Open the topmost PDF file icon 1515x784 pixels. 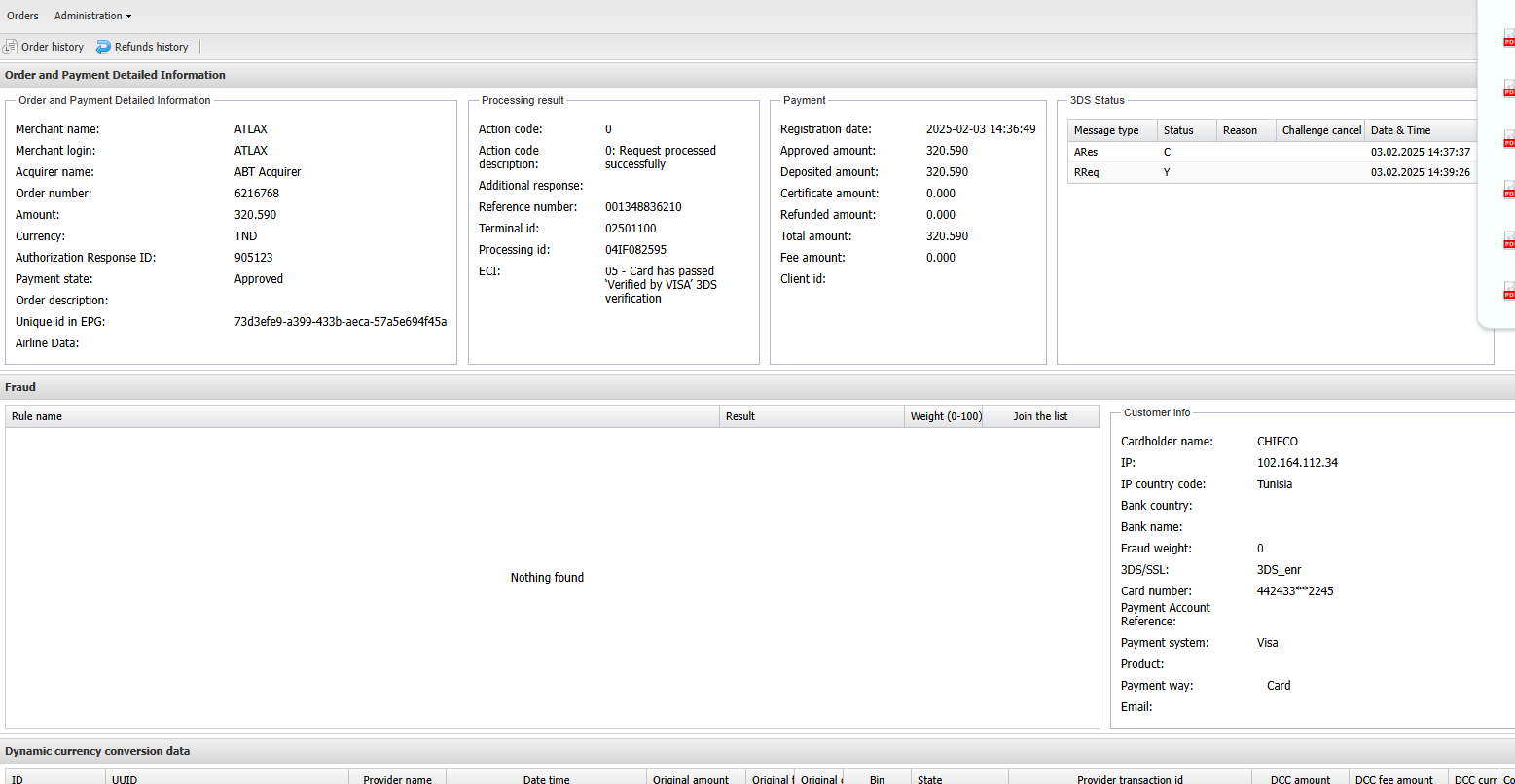click(x=1509, y=38)
